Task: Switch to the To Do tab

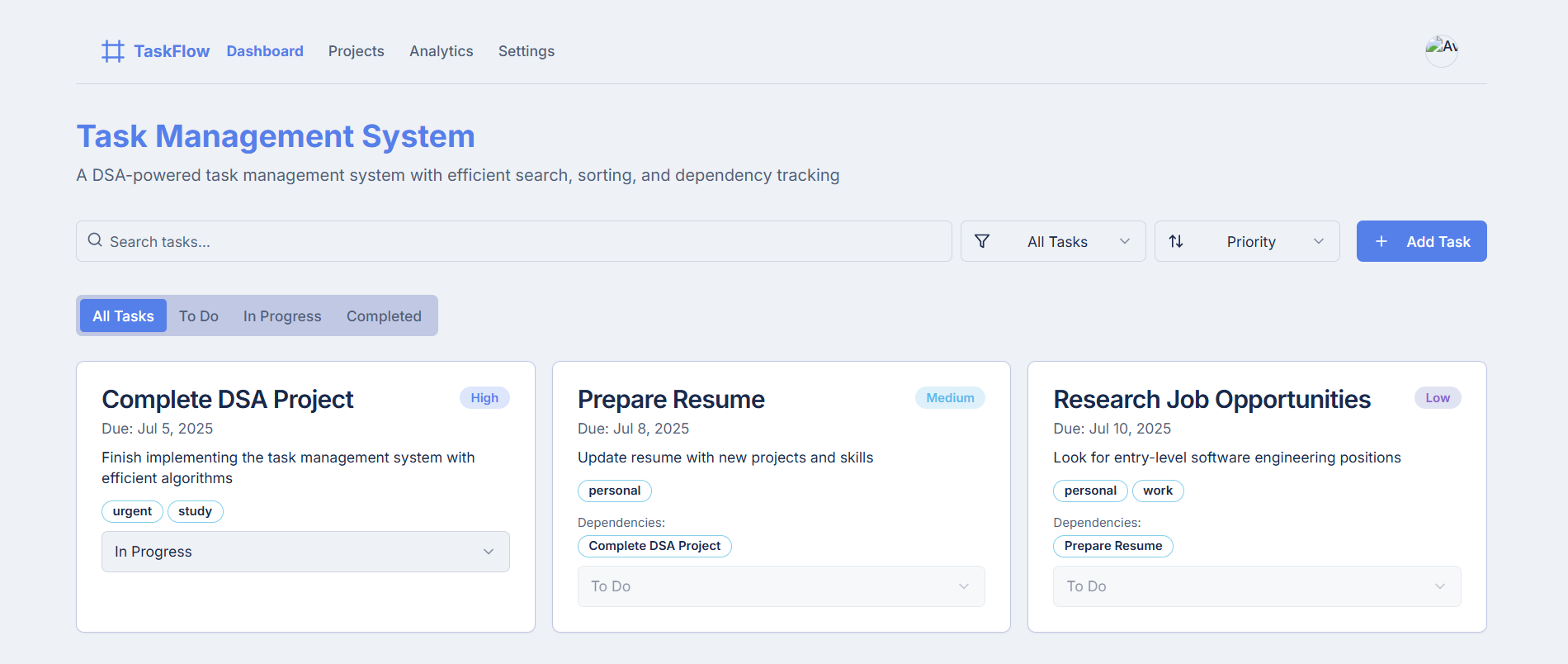Action: [x=199, y=315]
